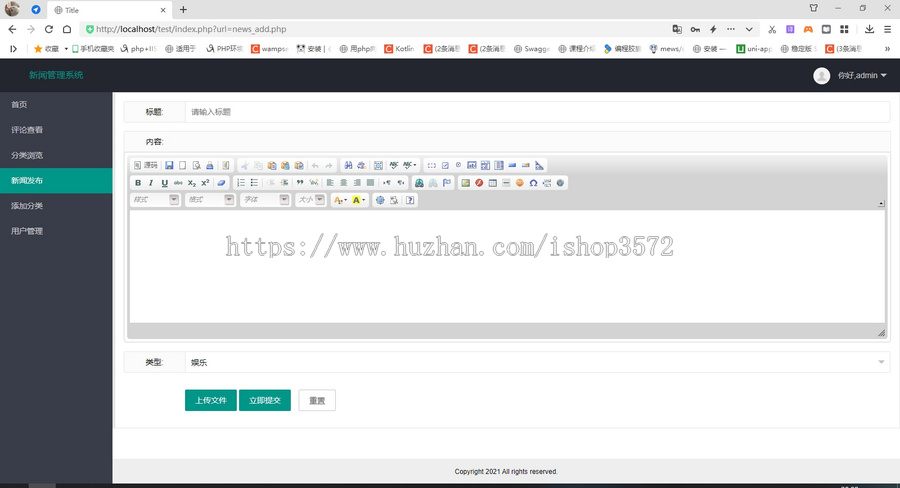Open 评论查看 in the sidebar
The width and height of the screenshot is (900, 488).
56,130
